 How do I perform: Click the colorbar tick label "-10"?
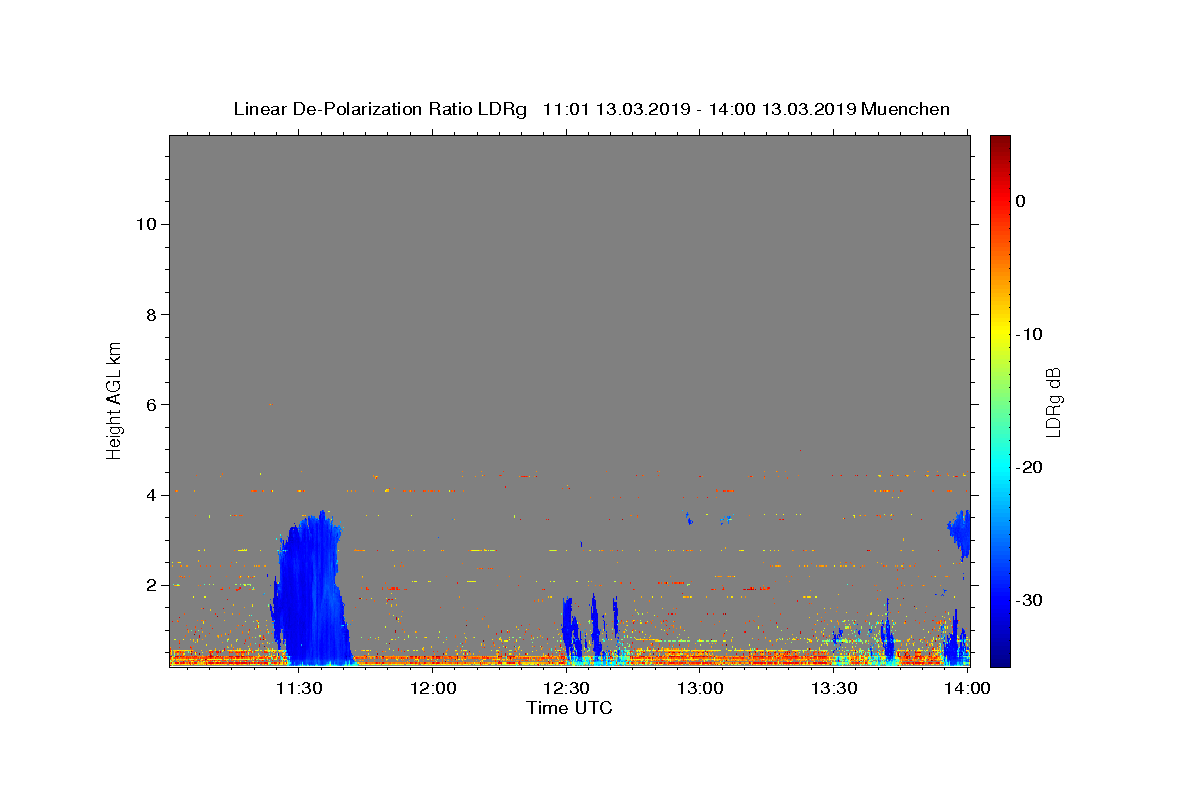point(1030,334)
